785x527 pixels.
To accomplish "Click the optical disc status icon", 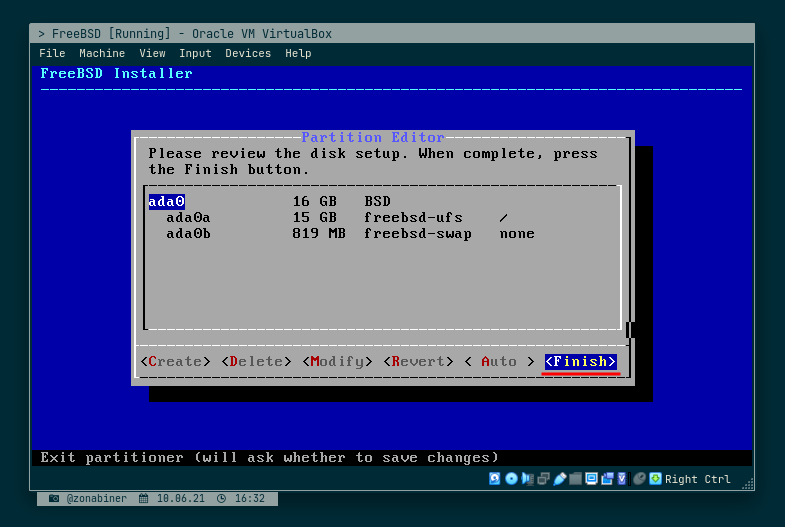I will click(511, 479).
